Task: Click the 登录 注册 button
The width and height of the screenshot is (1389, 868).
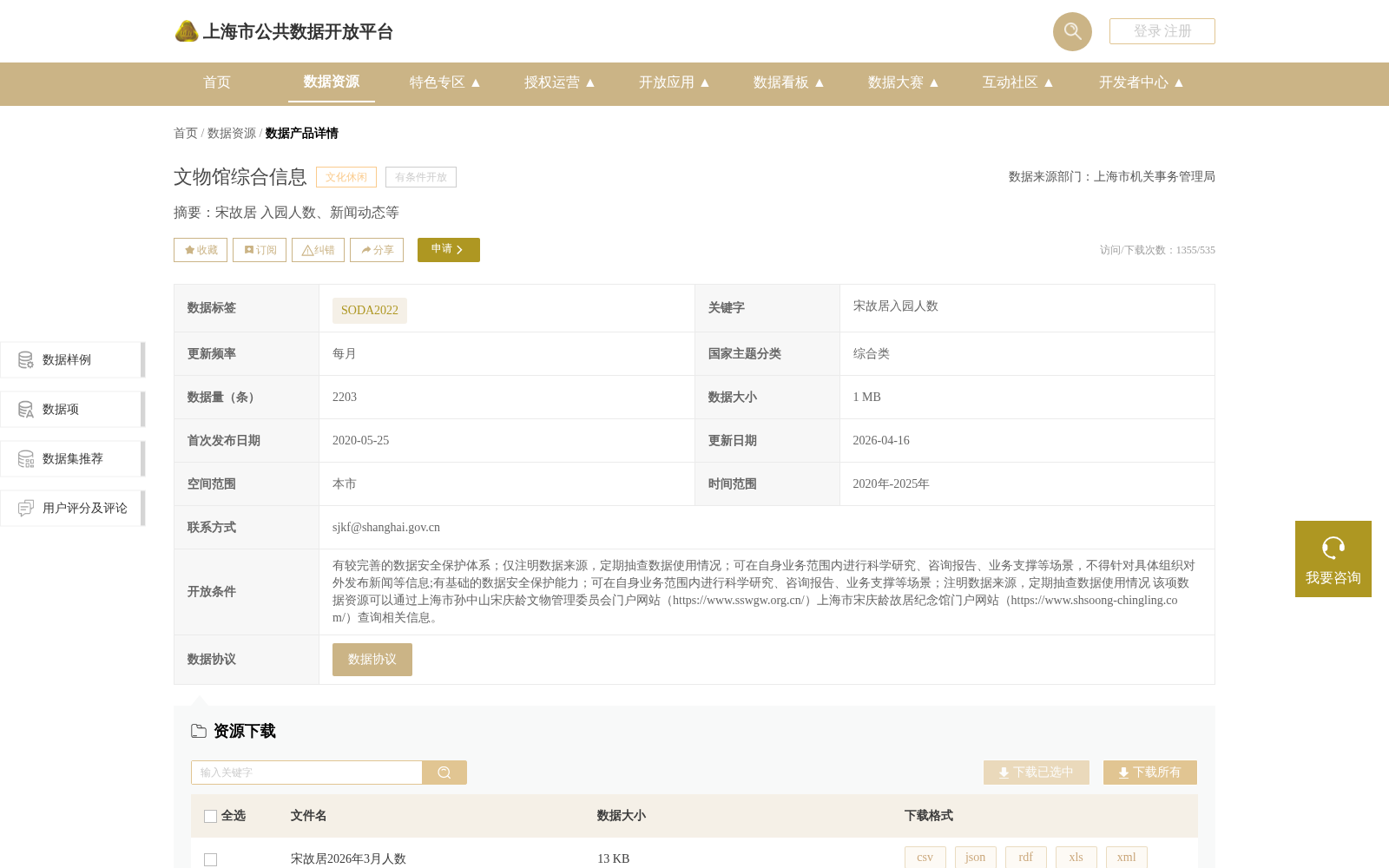Action: (1162, 31)
